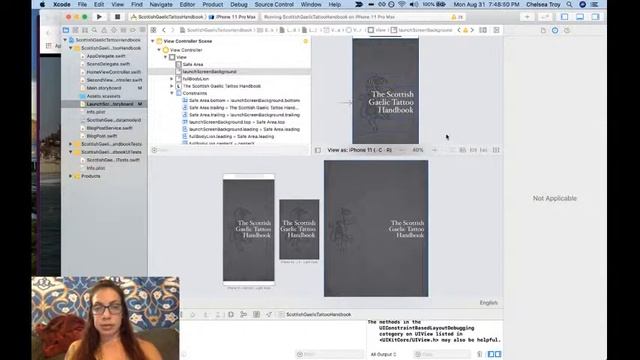
Task: Open the Xcode menu
Action: pos(62,4)
